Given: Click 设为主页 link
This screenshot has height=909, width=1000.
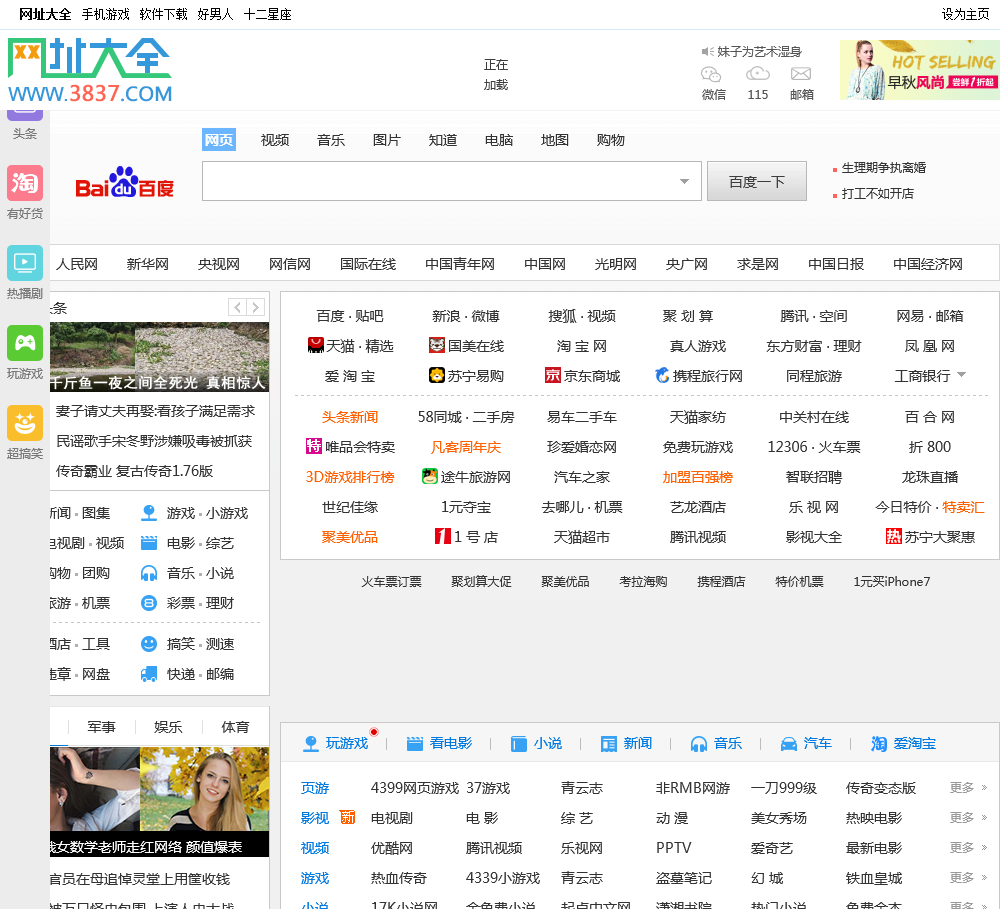Looking at the screenshot, I should (966, 14).
